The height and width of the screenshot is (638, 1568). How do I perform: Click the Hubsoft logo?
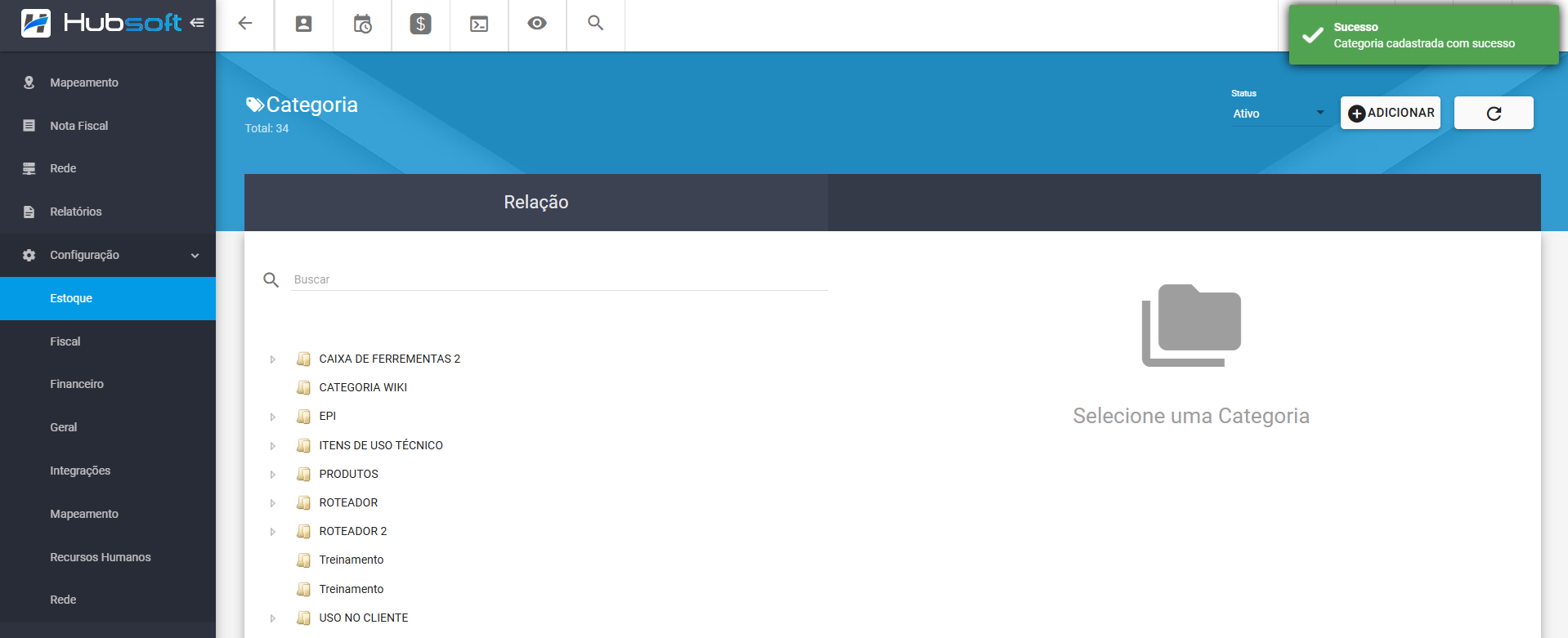click(101, 23)
